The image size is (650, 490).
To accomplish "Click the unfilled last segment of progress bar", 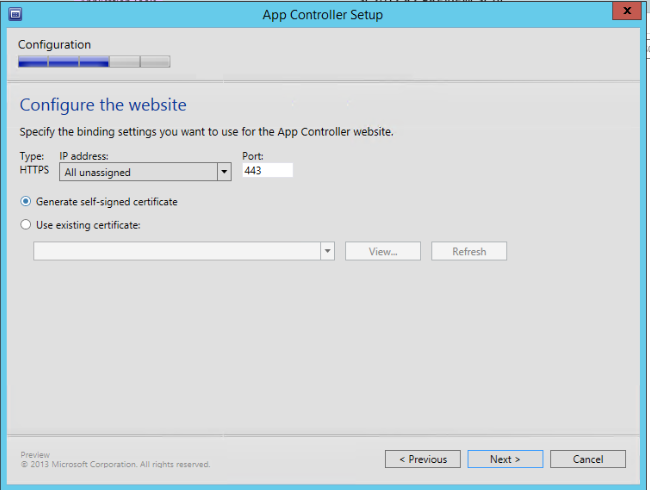I will pos(155,62).
